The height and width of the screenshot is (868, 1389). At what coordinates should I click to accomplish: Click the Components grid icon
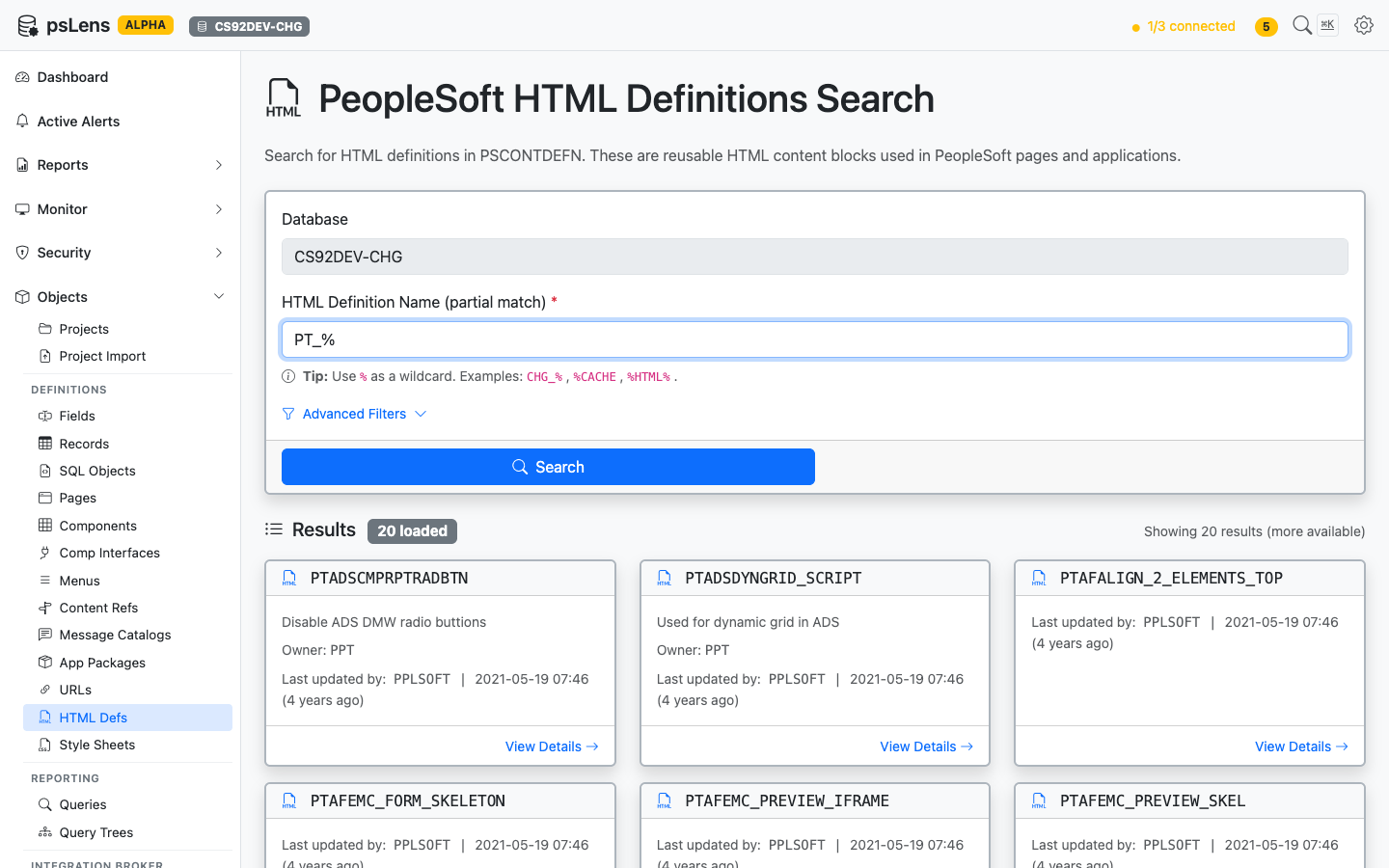[x=45, y=526]
